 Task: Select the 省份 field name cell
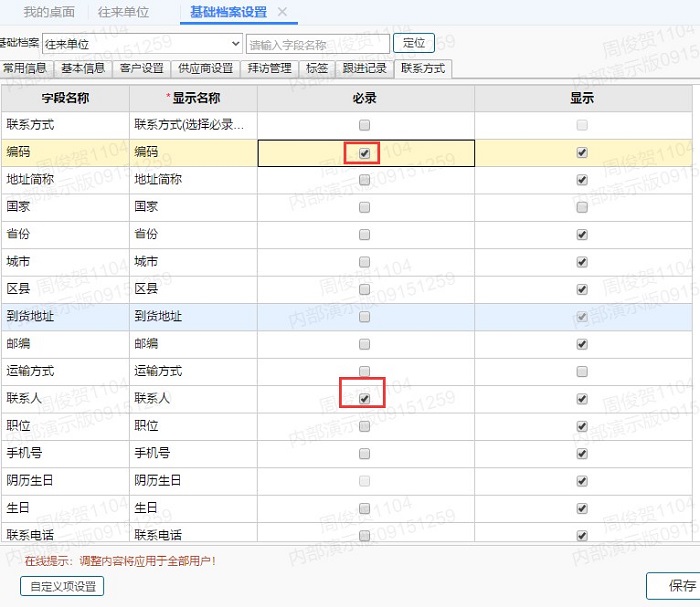[x=65, y=234]
